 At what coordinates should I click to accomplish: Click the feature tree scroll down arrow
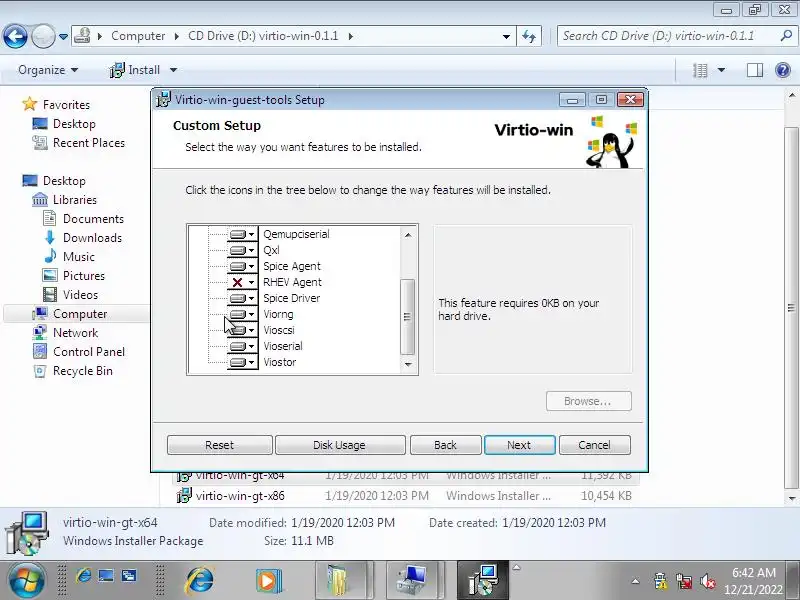[408, 364]
